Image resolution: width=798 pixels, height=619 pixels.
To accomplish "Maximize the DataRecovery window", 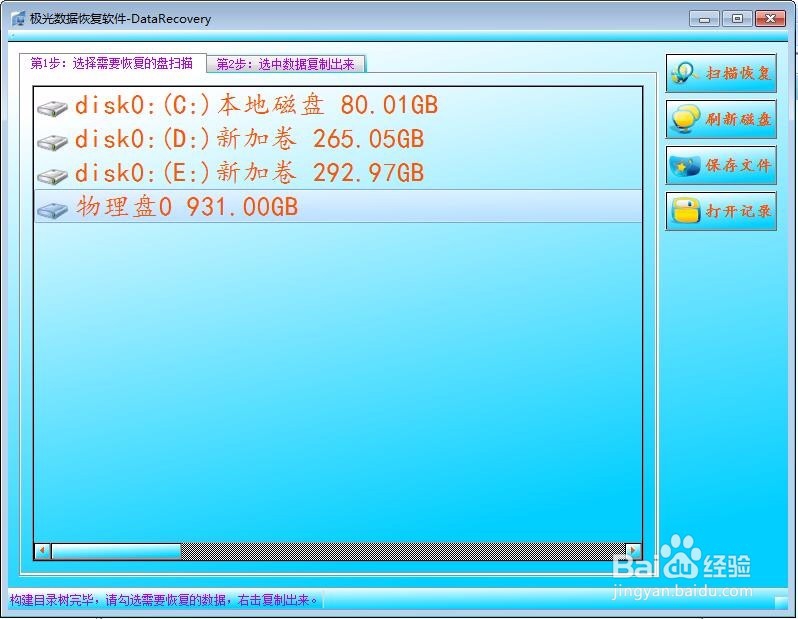I will 737,19.
